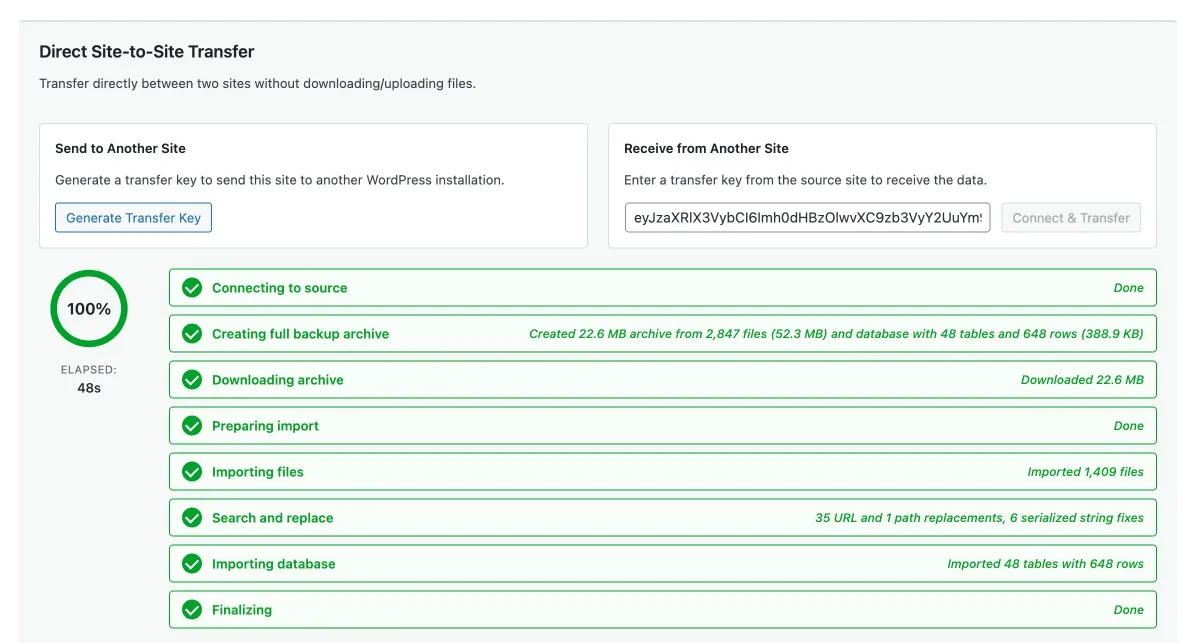Viewport: 1193px width, 643px height.
Task: Click the Creating full backup archive checkmark icon
Action: pyautogui.click(x=192, y=334)
